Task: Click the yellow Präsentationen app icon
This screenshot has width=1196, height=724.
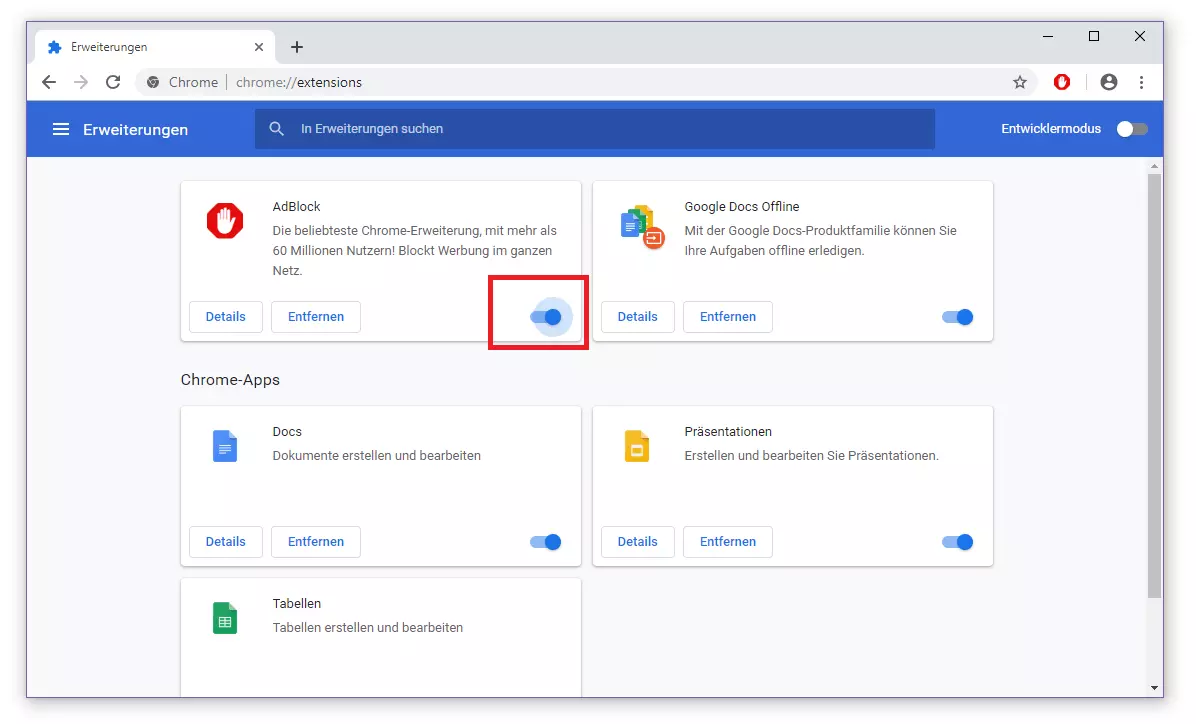Action: coord(637,446)
